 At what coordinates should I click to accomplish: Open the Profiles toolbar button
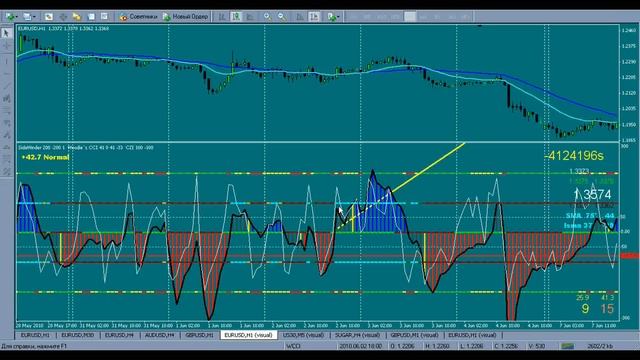tap(27, 17)
